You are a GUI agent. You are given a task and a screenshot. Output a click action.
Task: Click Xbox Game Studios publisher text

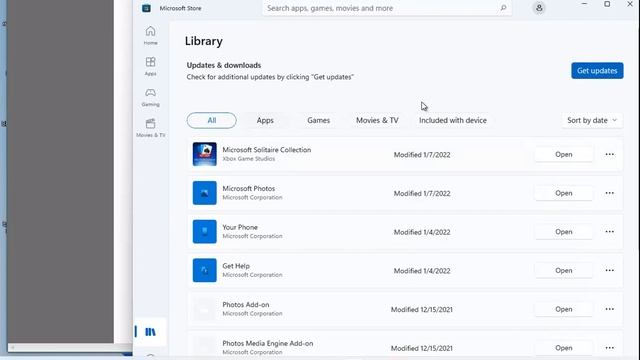click(249, 159)
